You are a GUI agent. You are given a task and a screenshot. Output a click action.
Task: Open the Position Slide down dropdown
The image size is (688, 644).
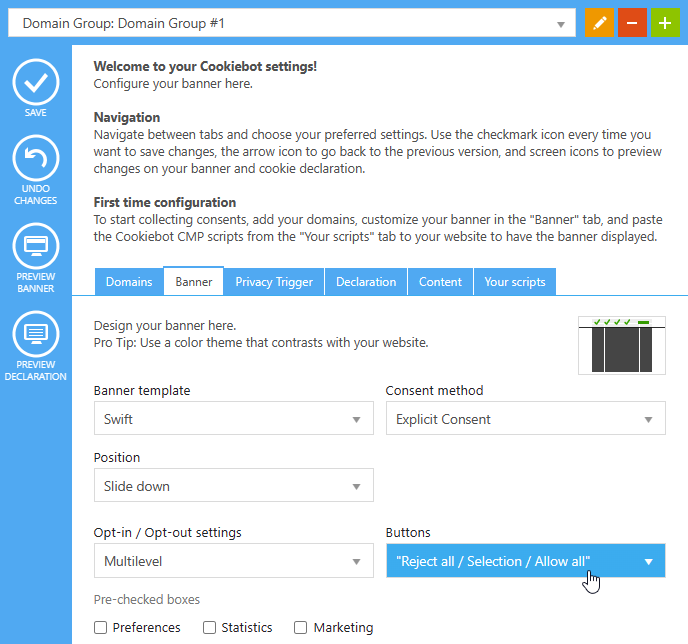click(234, 485)
